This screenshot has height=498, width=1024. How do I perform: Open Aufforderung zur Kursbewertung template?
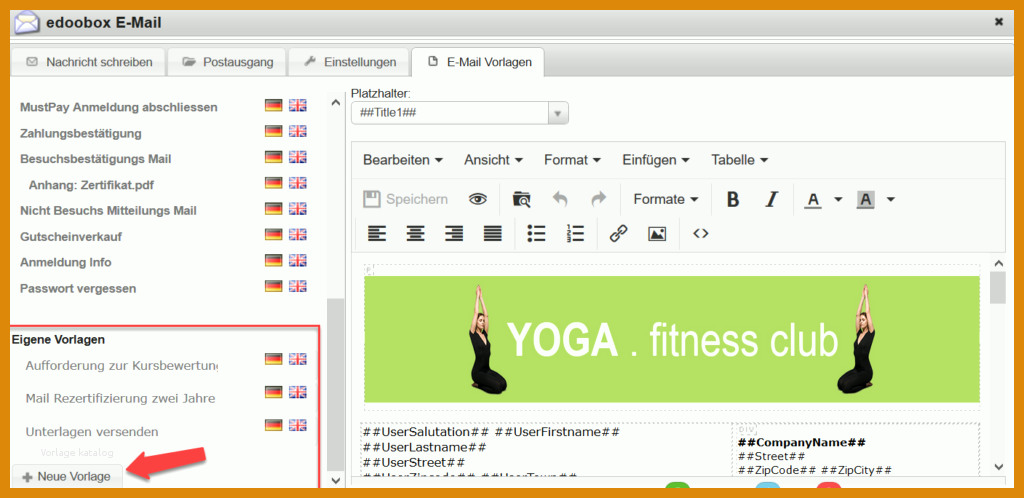(122, 366)
